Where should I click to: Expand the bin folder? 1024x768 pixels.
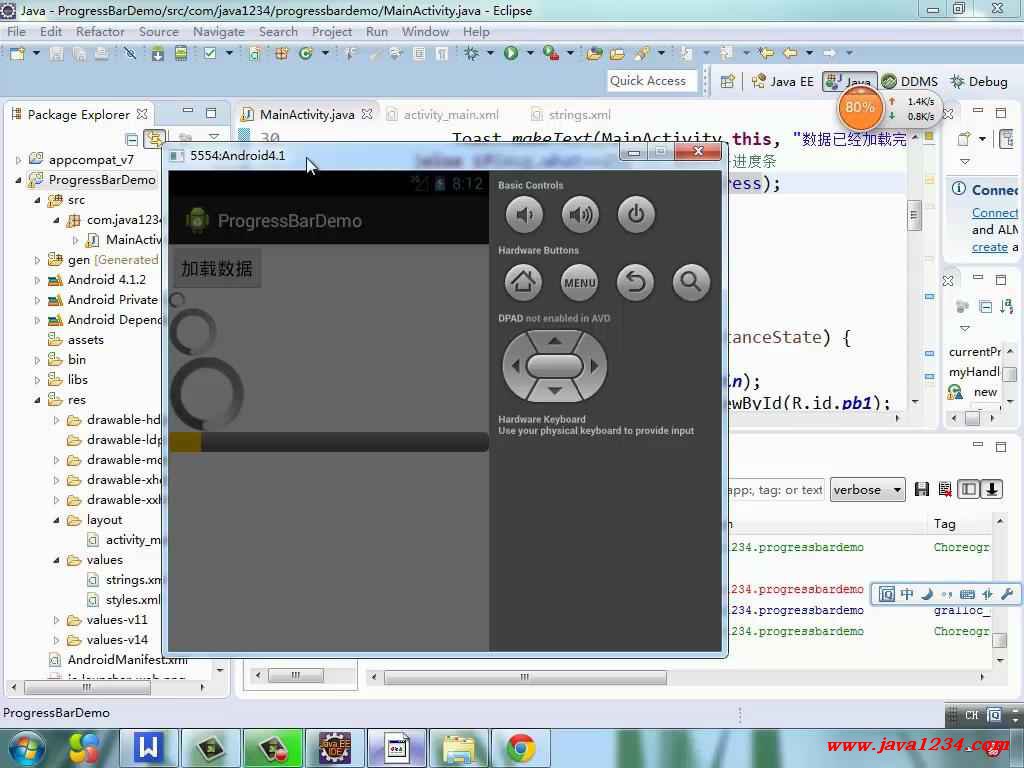click(37, 360)
